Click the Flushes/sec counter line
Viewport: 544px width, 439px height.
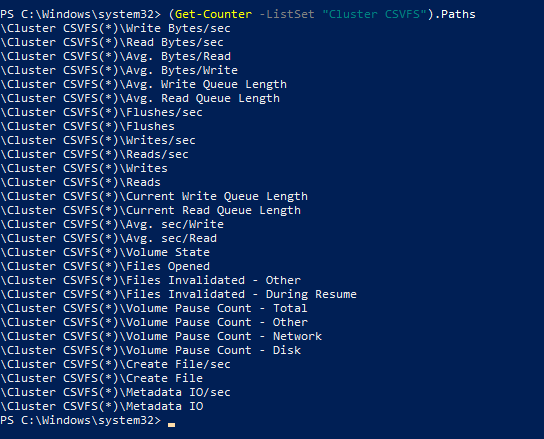point(101,112)
